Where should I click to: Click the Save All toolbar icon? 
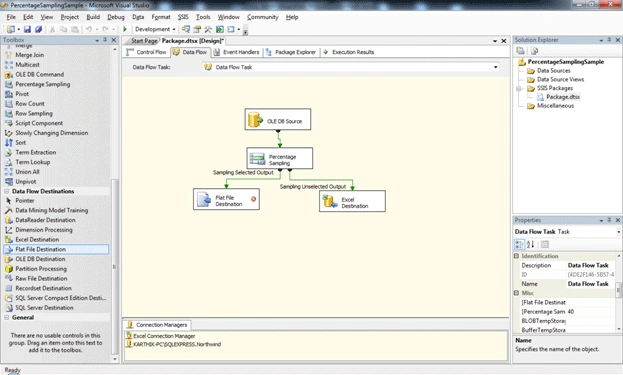tap(39, 29)
